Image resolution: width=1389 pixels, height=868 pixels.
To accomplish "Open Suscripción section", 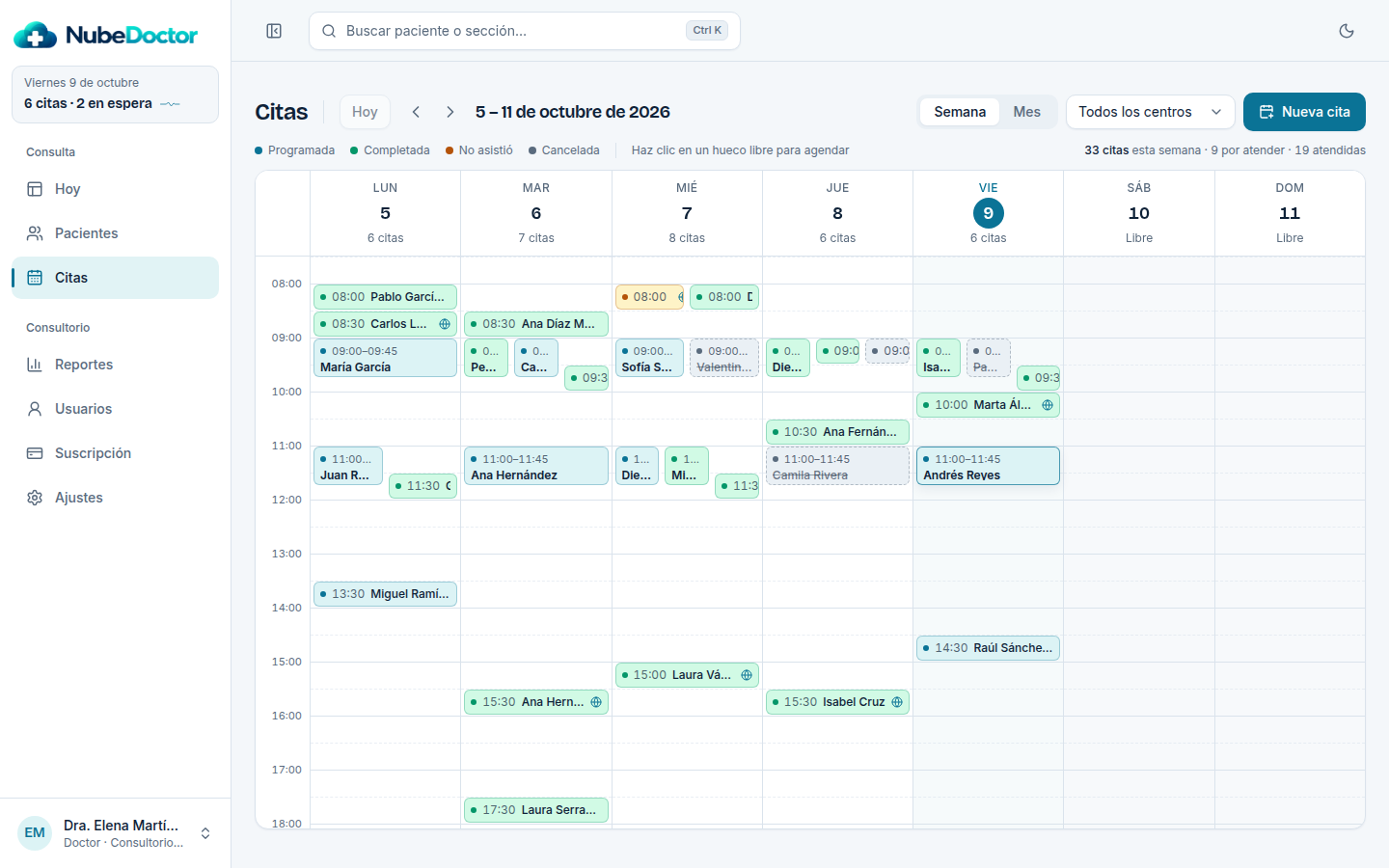I will click(x=115, y=453).
